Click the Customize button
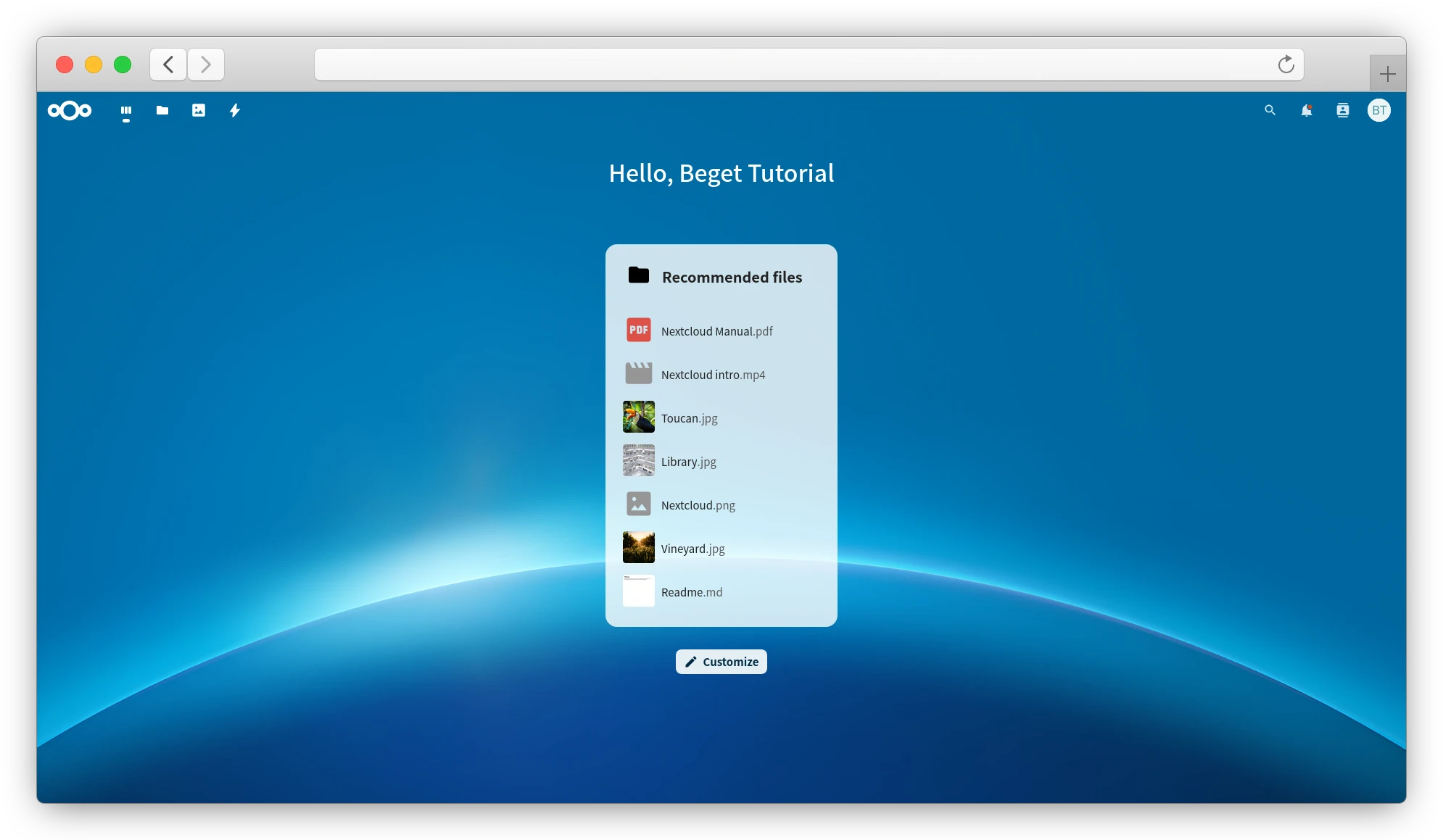The image size is (1443, 840). pyautogui.click(x=721, y=662)
